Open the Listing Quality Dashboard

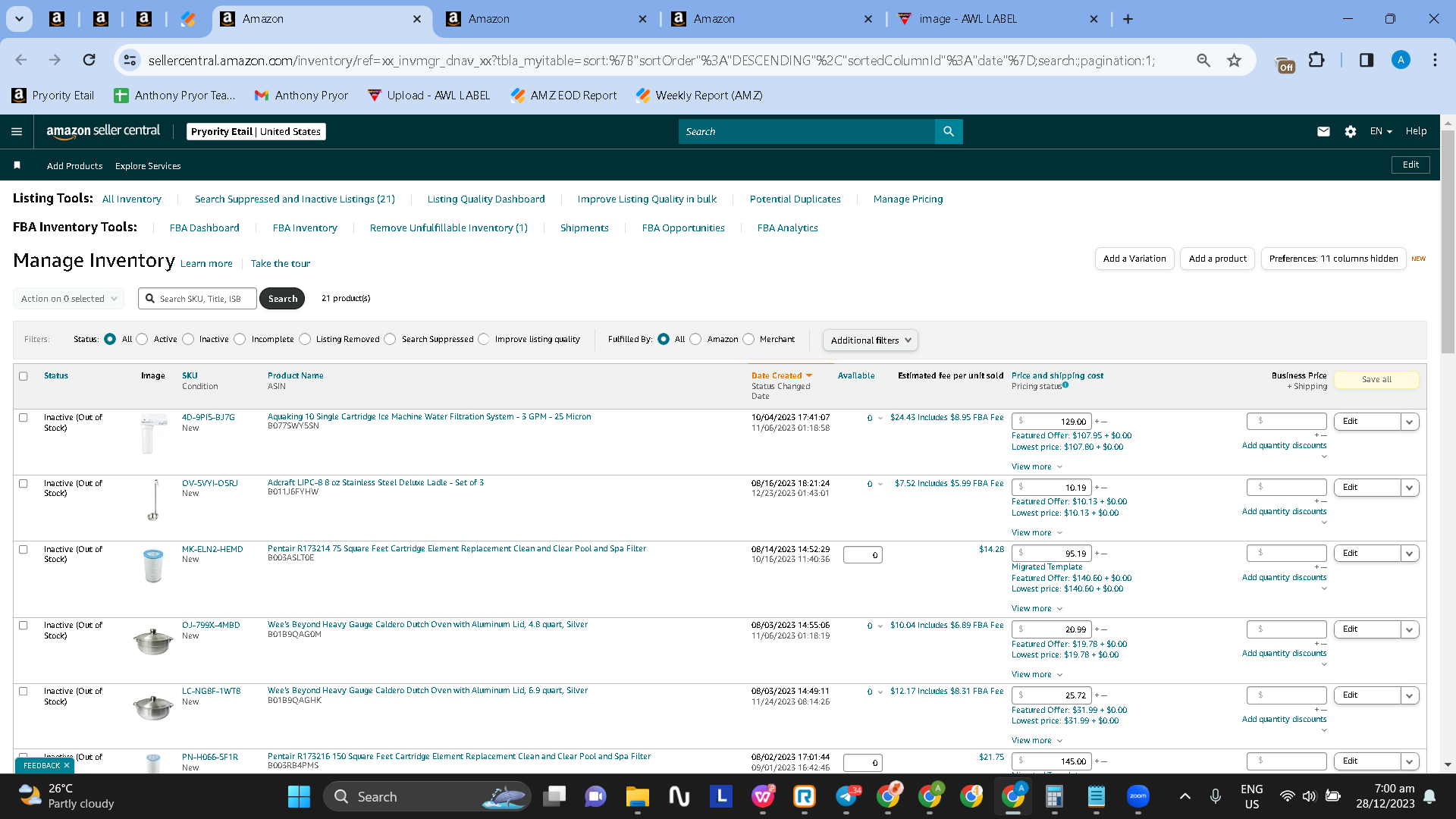click(x=486, y=199)
